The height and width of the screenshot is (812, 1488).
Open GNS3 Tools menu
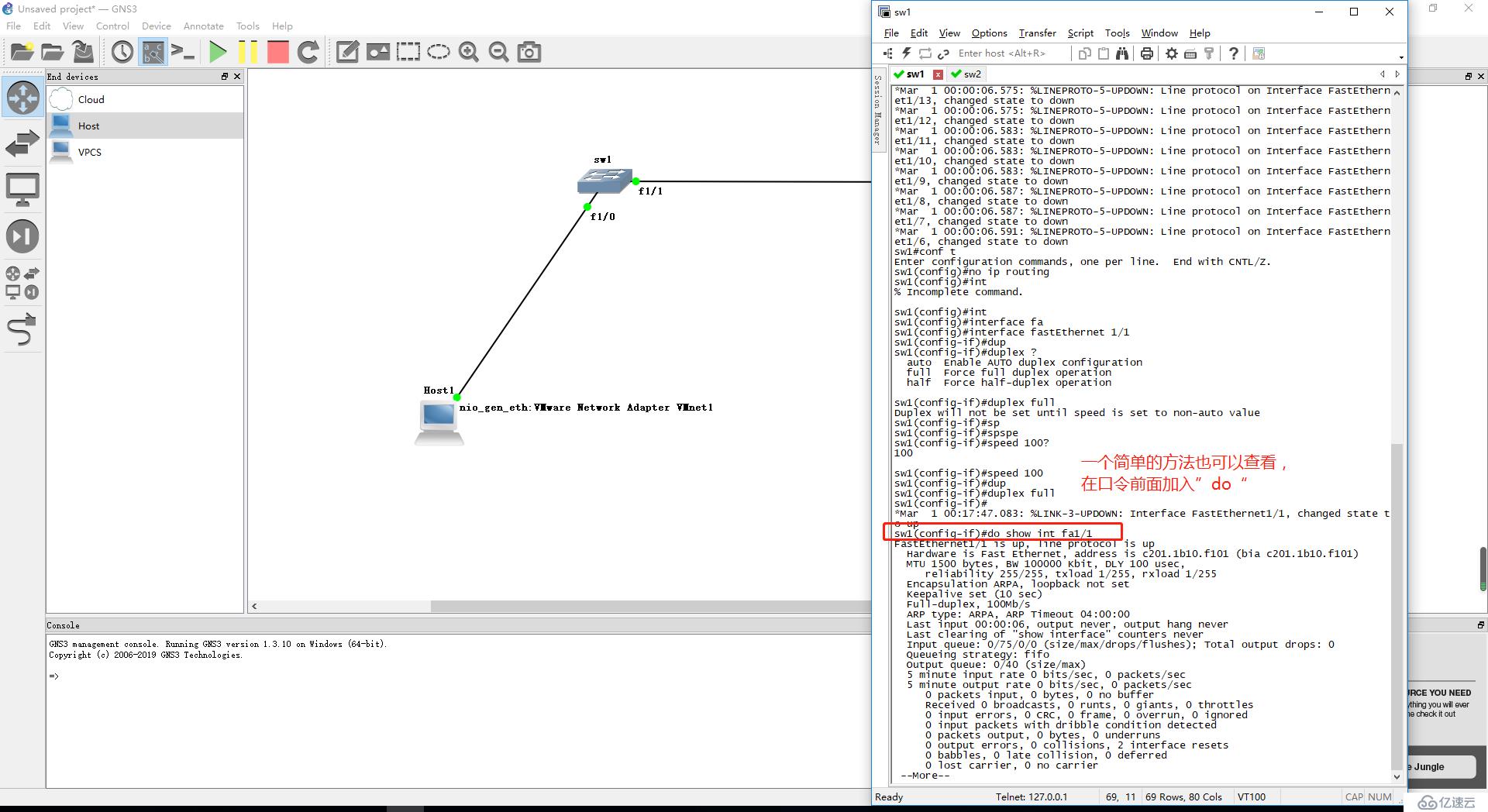[x=248, y=26]
